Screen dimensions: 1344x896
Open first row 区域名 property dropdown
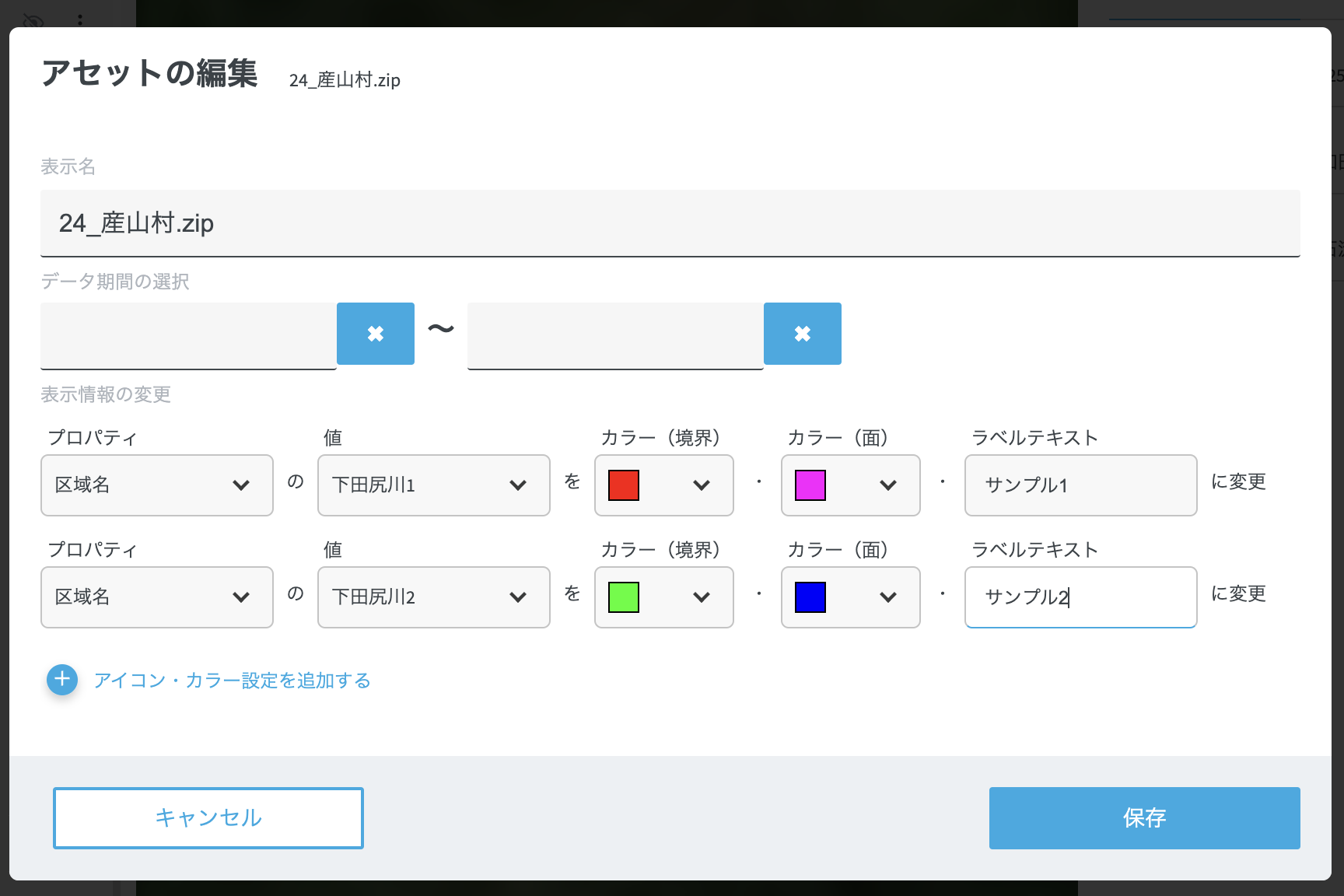coord(156,485)
